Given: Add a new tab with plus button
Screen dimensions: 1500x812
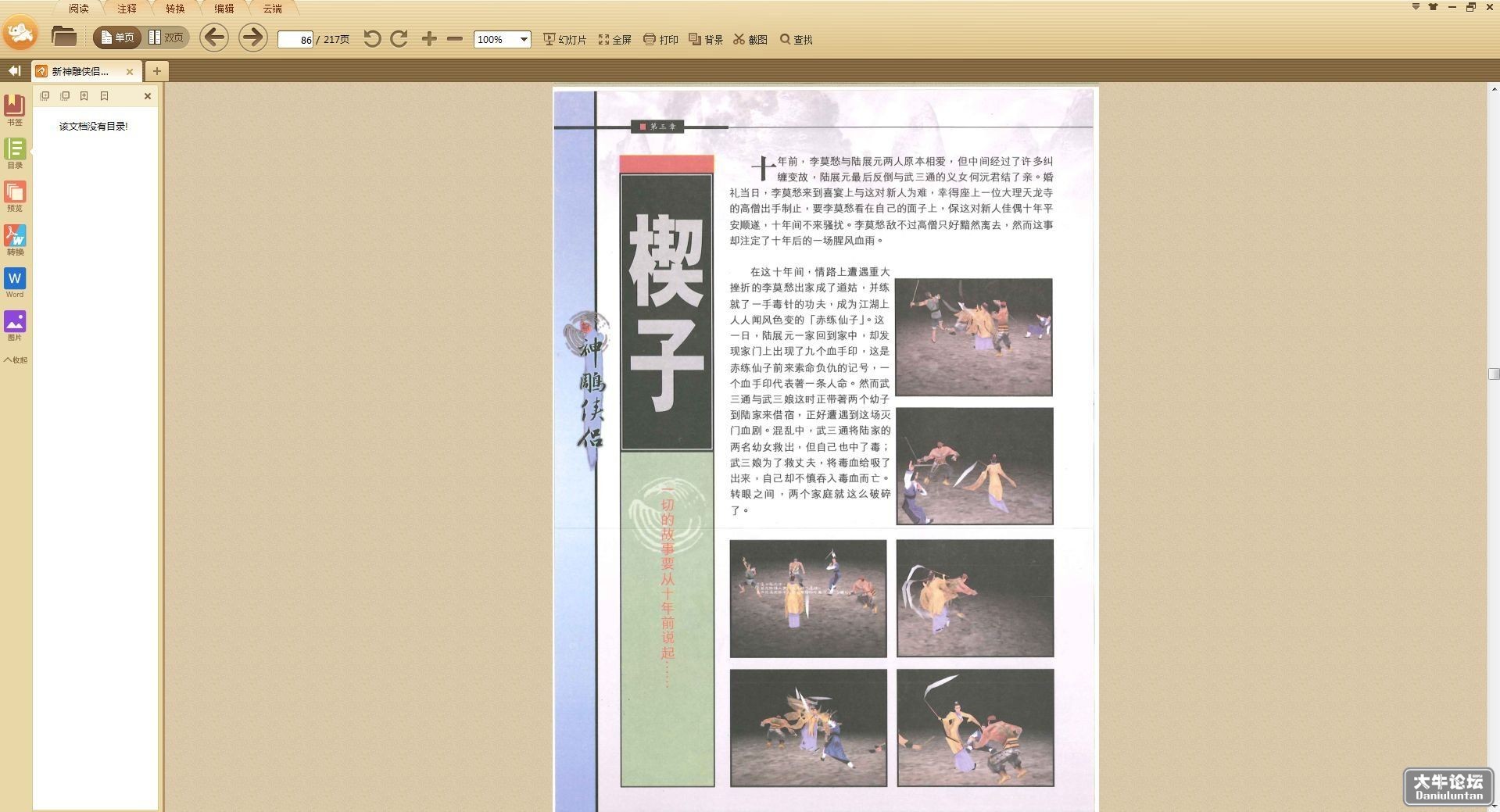Looking at the screenshot, I should pos(157,71).
